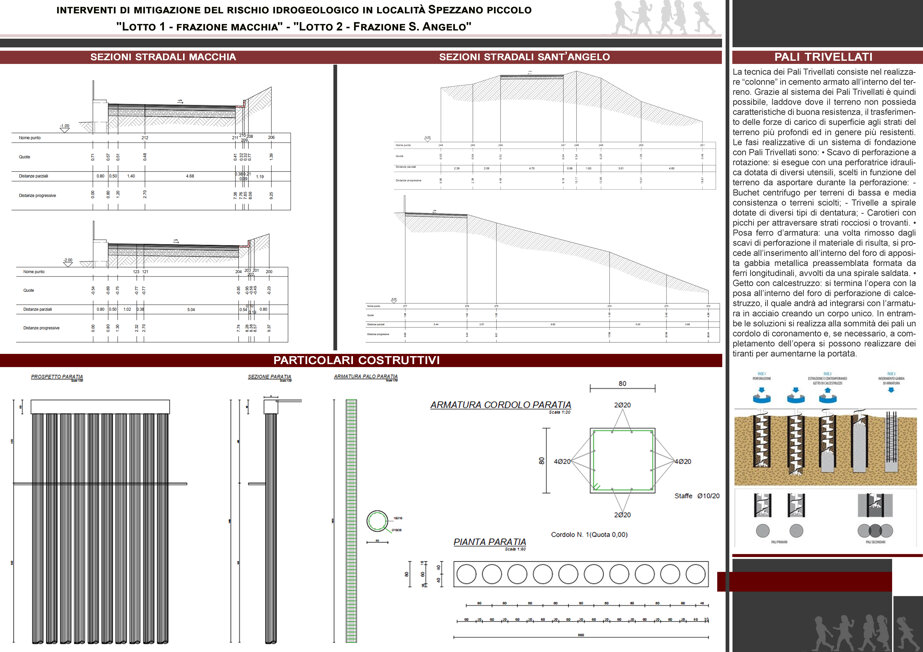Viewport: 923px width, 652px height.
Task: Click the Staffe Ø10/20 annotation
Action: pyautogui.click(x=697, y=496)
